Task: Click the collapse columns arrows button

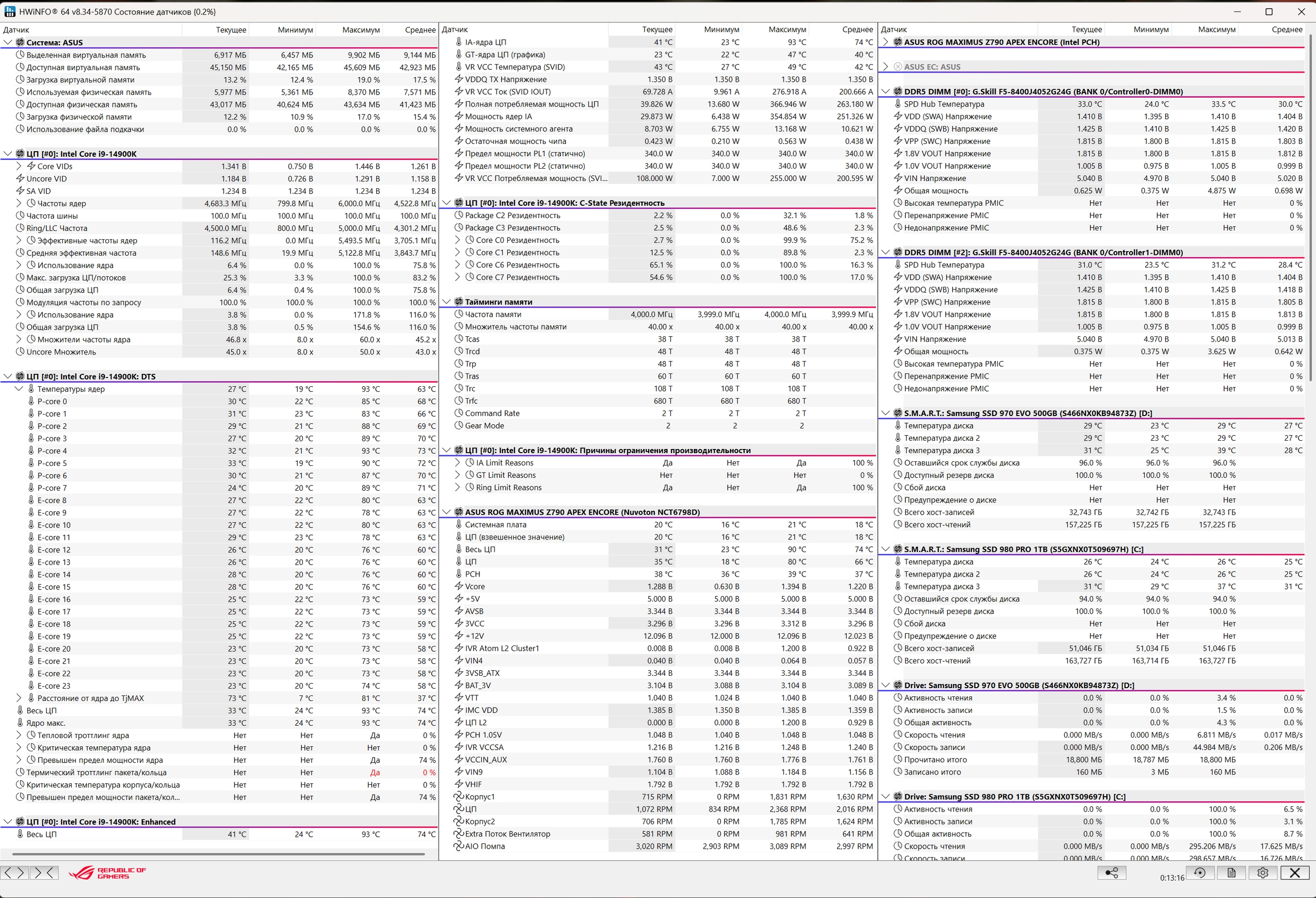Action: click(x=44, y=872)
